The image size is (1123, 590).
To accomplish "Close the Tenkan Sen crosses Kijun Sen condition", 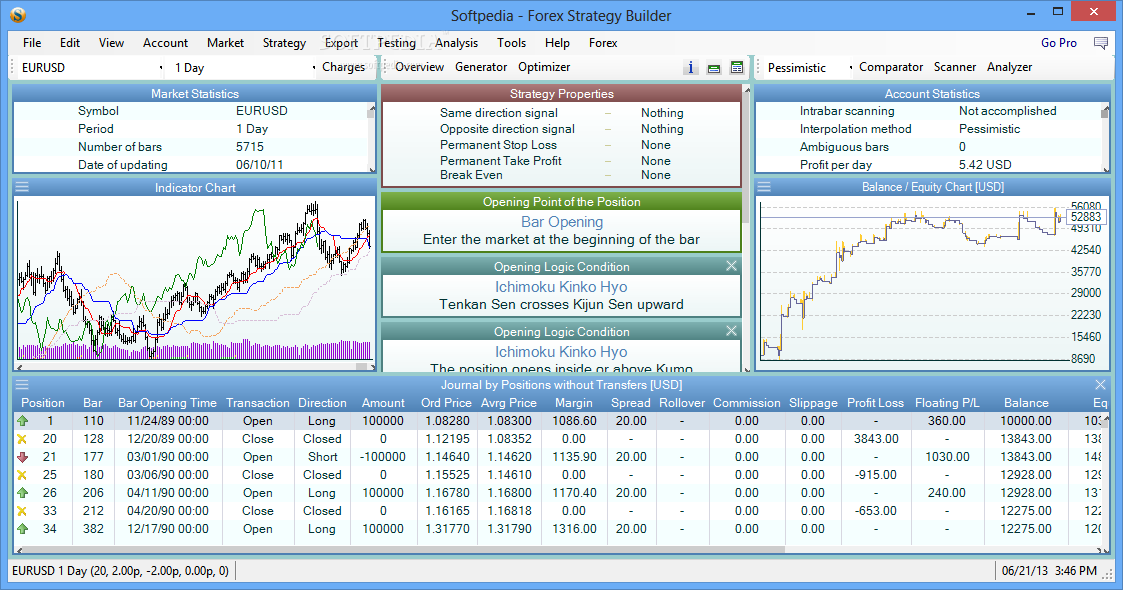I will pos(731,266).
